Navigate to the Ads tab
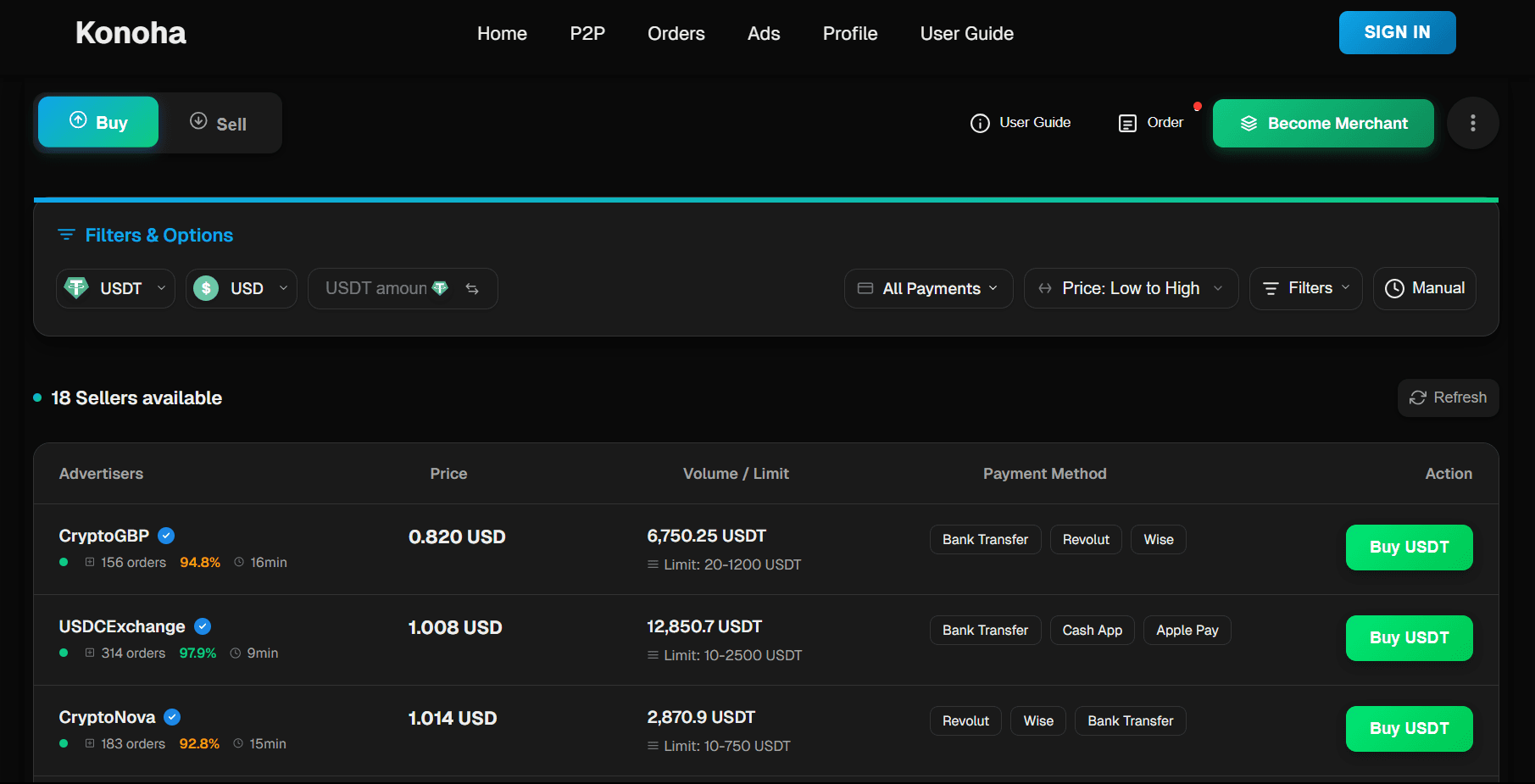The height and width of the screenshot is (784, 1535). [x=764, y=33]
